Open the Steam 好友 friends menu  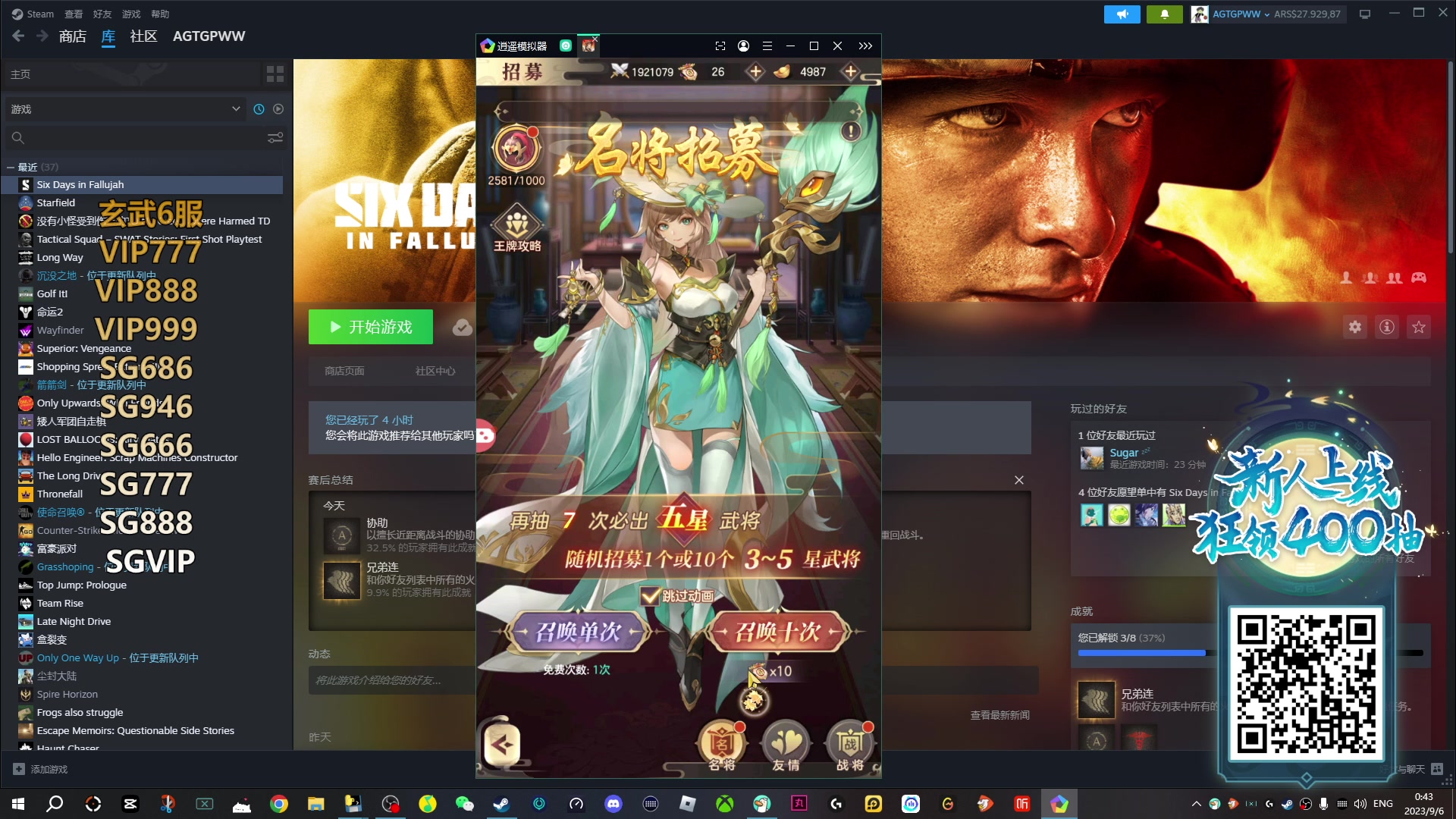pyautogui.click(x=102, y=14)
